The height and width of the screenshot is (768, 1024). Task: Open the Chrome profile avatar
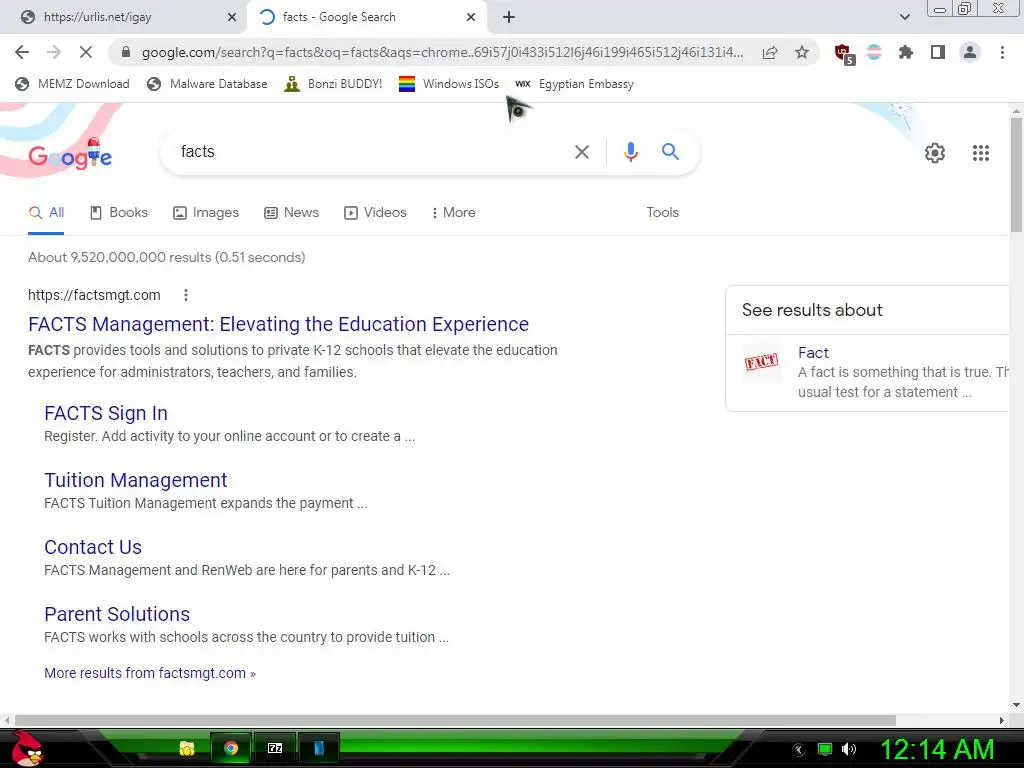(x=970, y=52)
